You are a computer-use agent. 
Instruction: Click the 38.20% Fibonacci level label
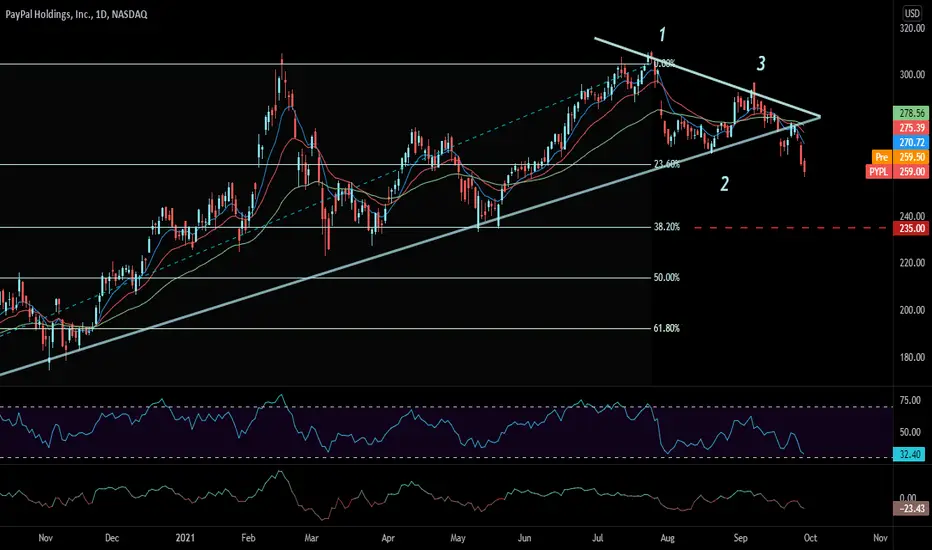point(667,227)
